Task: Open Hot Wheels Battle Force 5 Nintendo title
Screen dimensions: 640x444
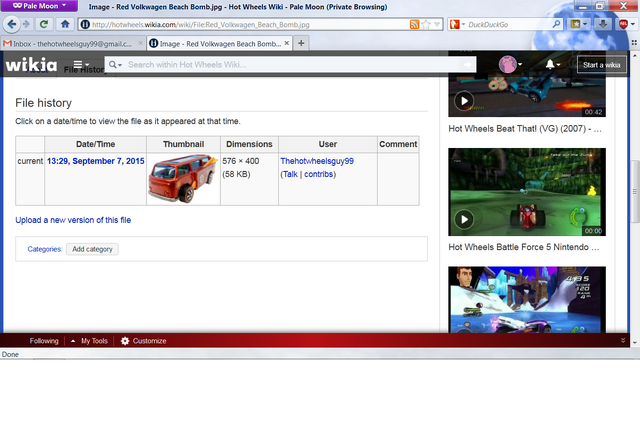Action: pos(524,247)
